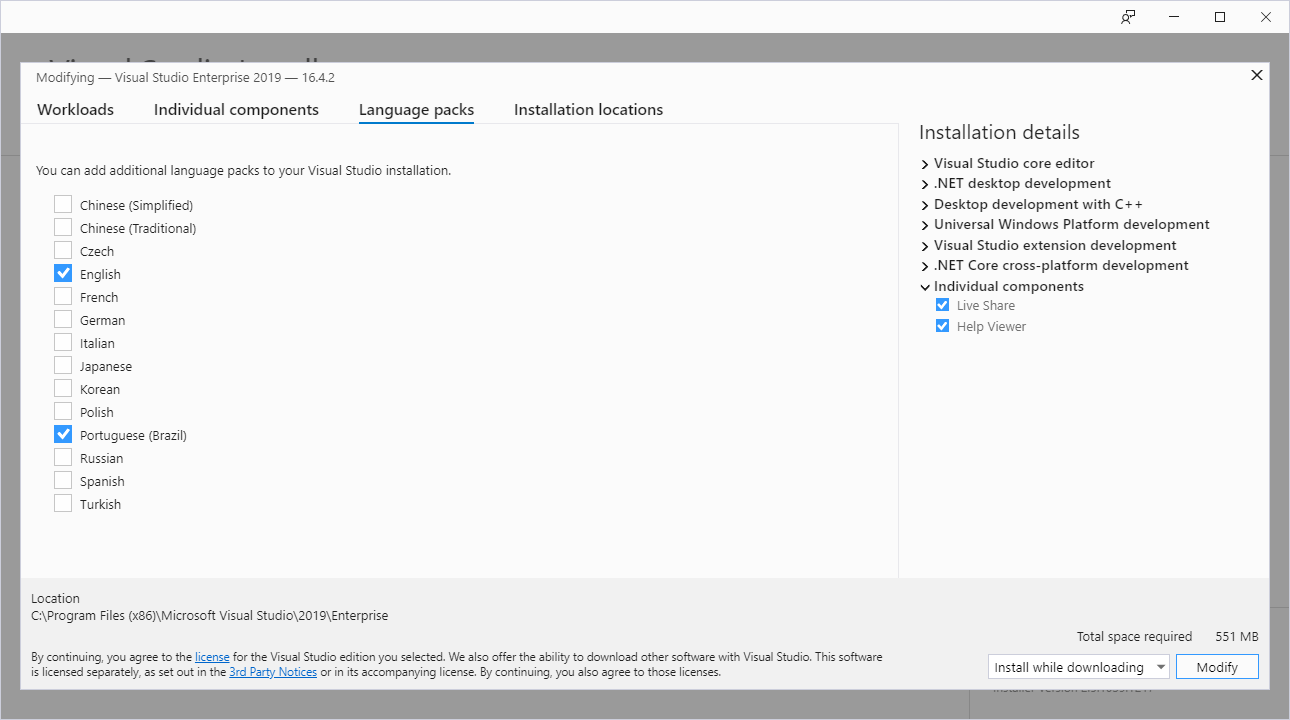1290x720 pixels.
Task: Uncheck Help Viewer in Installation details
Action: click(942, 326)
